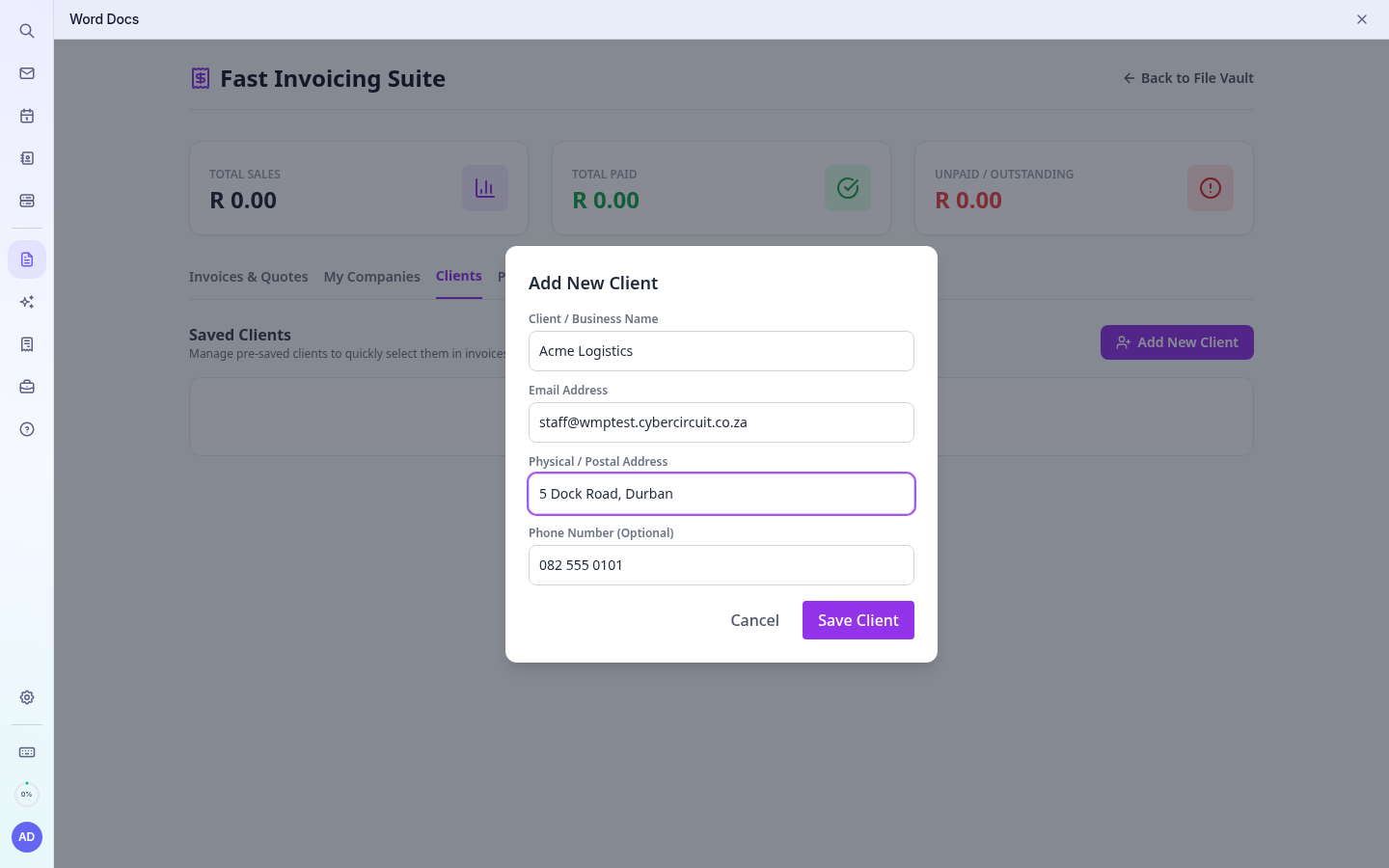Focus the Email Address field
Viewport: 1389px width, 868px height.
pos(722,422)
